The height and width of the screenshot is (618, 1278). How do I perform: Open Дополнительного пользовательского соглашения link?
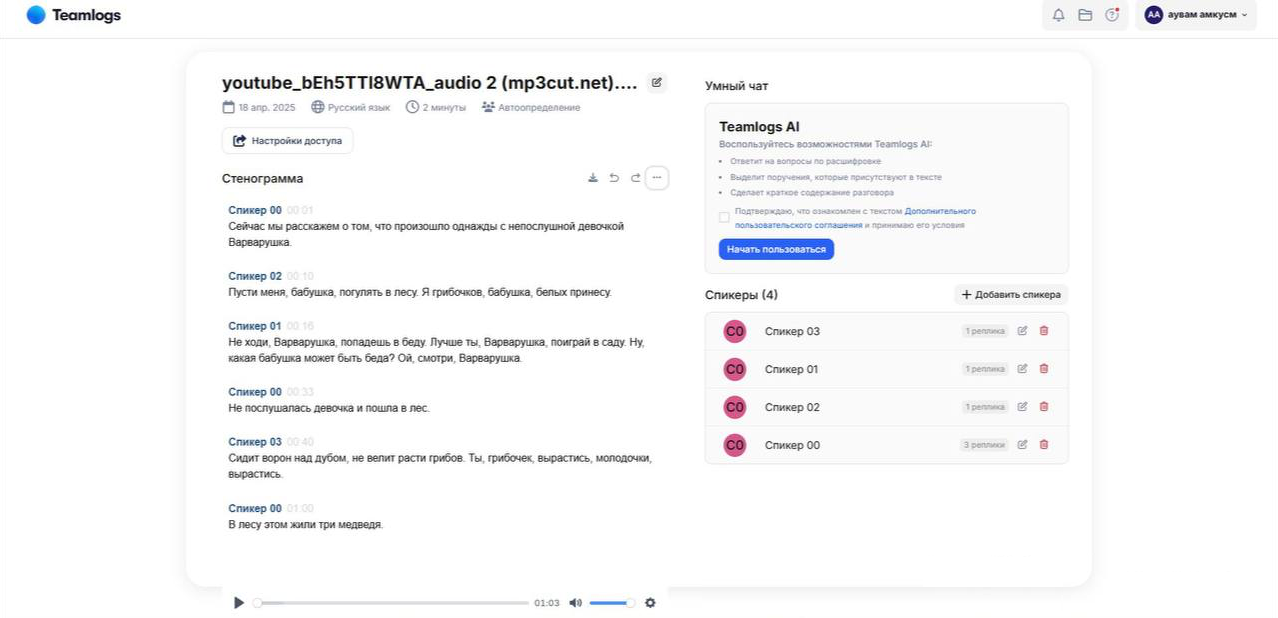(855, 218)
